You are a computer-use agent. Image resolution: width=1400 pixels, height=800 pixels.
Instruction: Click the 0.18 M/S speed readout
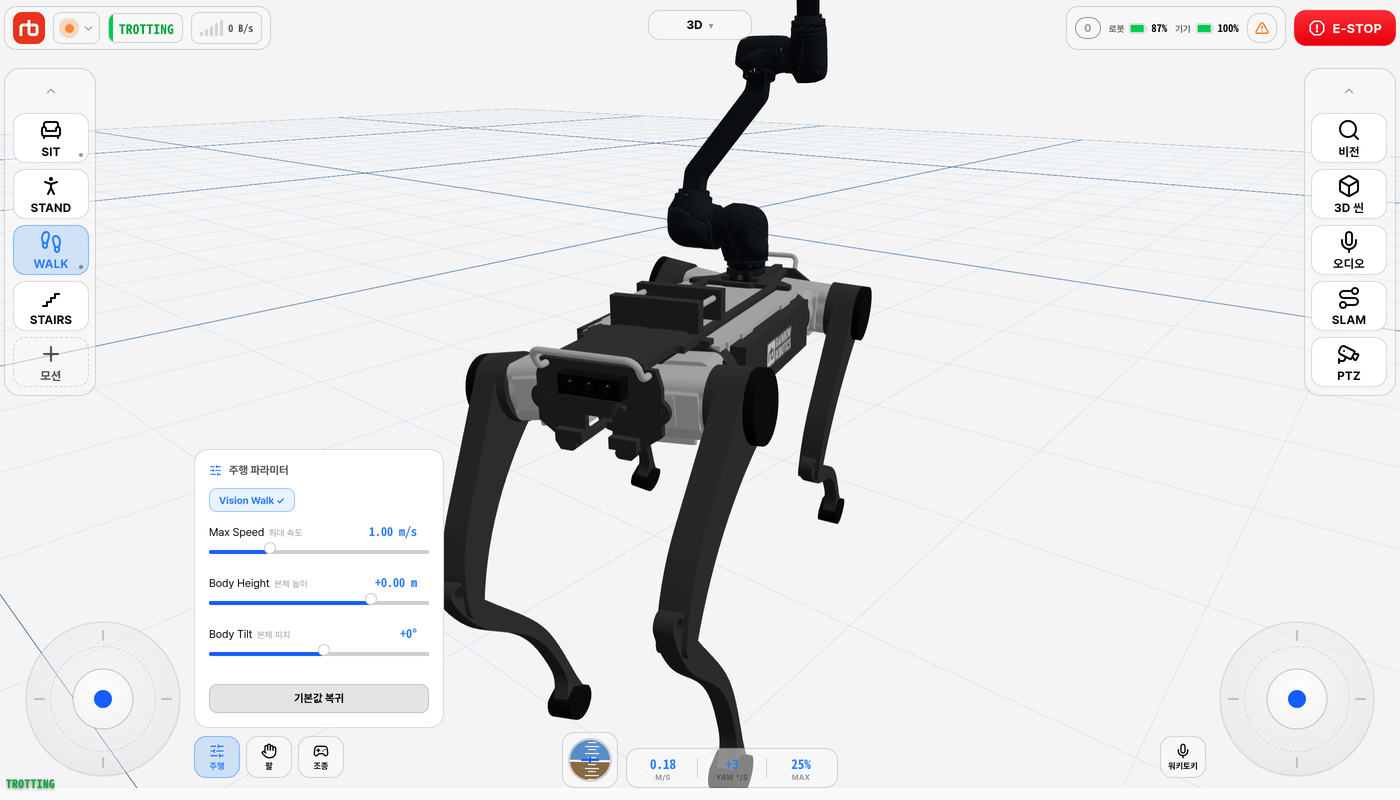tap(663, 768)
